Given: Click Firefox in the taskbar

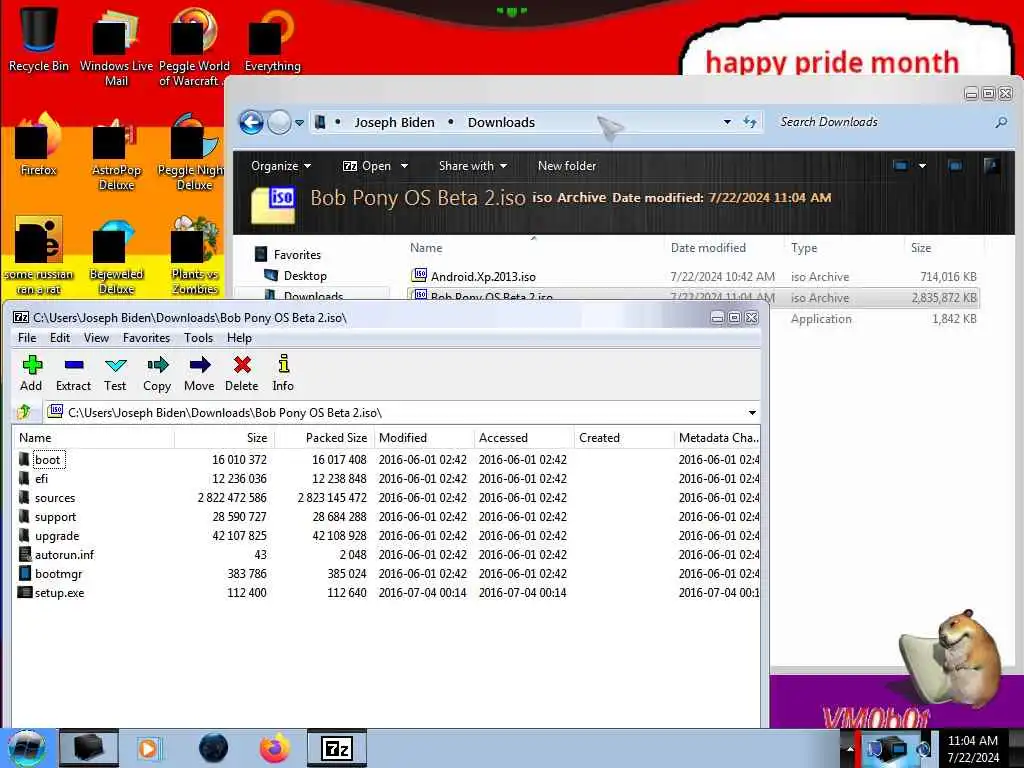Looking at the screenshot, I should [x=275, y=748].
